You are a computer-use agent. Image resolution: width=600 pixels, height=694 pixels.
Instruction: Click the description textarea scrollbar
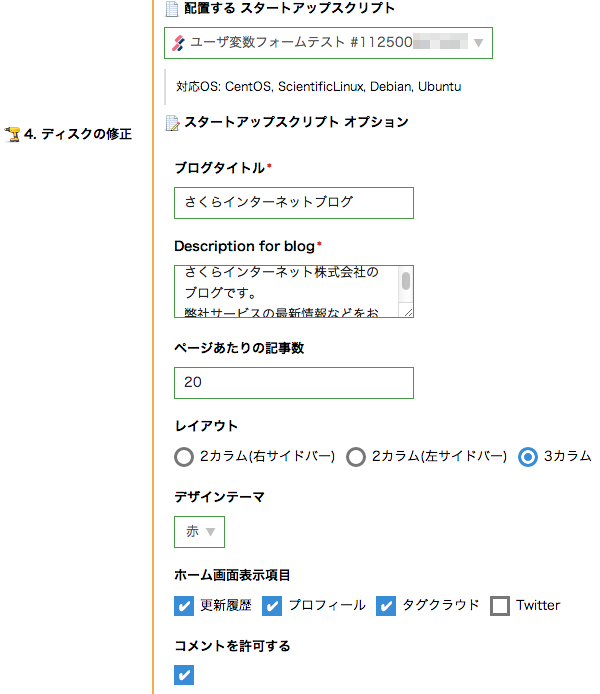[406, 282]
